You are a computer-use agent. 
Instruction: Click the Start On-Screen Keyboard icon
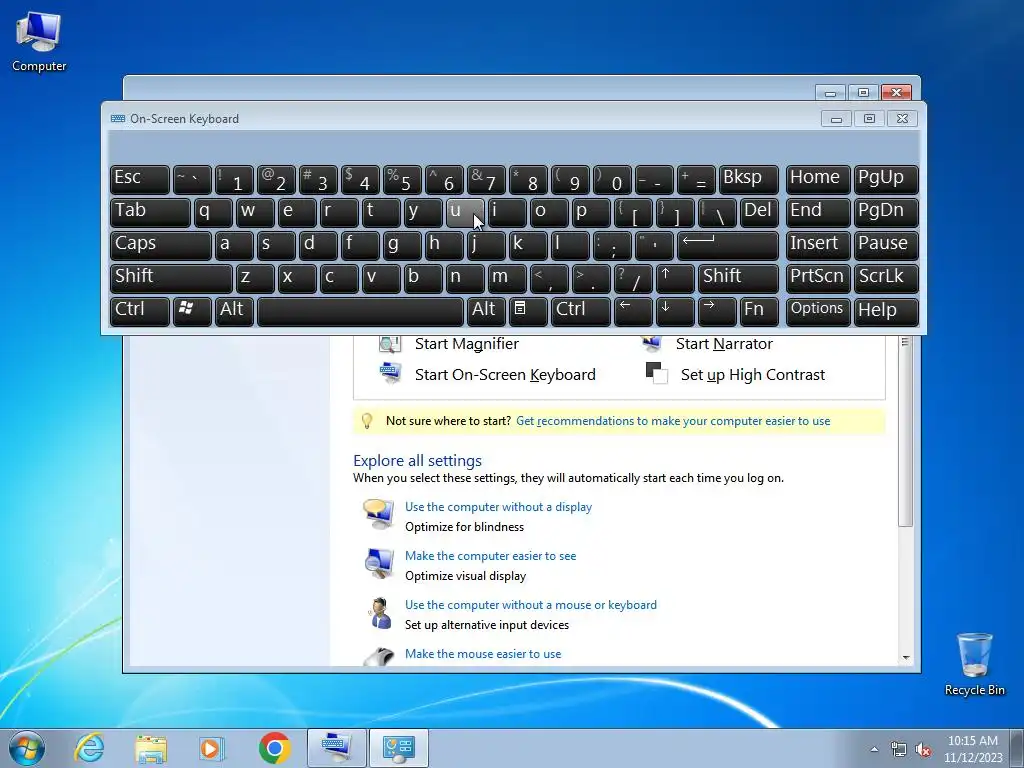pos(391,374)
